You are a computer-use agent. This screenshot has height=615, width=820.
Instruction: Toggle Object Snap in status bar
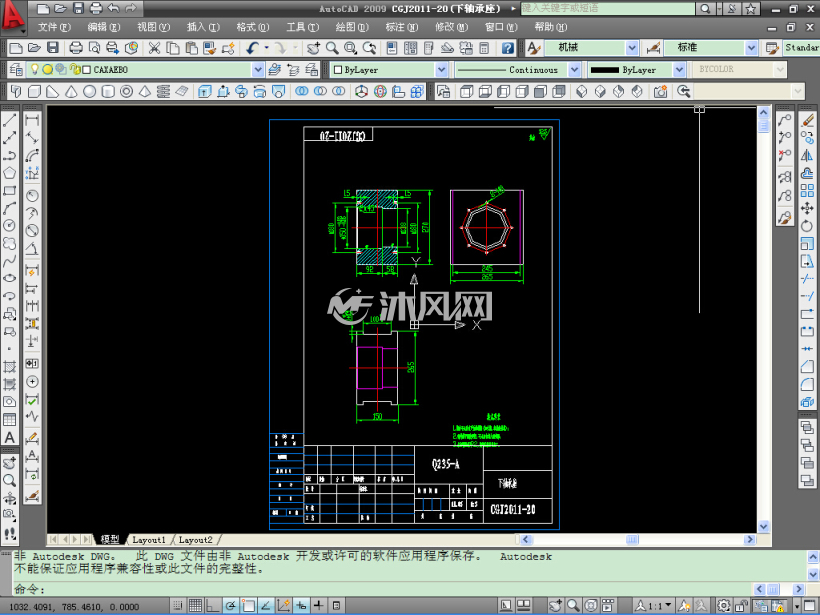click(248, 606)
